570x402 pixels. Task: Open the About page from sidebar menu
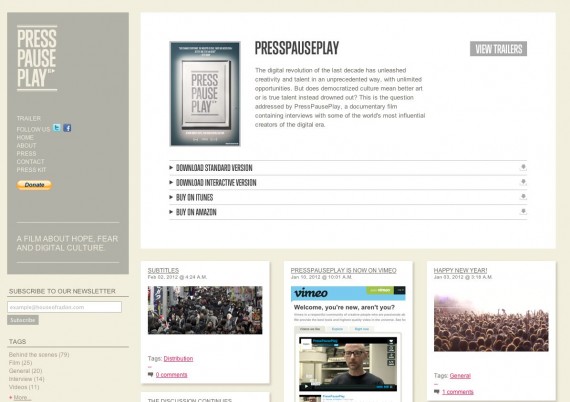point(26,145)
